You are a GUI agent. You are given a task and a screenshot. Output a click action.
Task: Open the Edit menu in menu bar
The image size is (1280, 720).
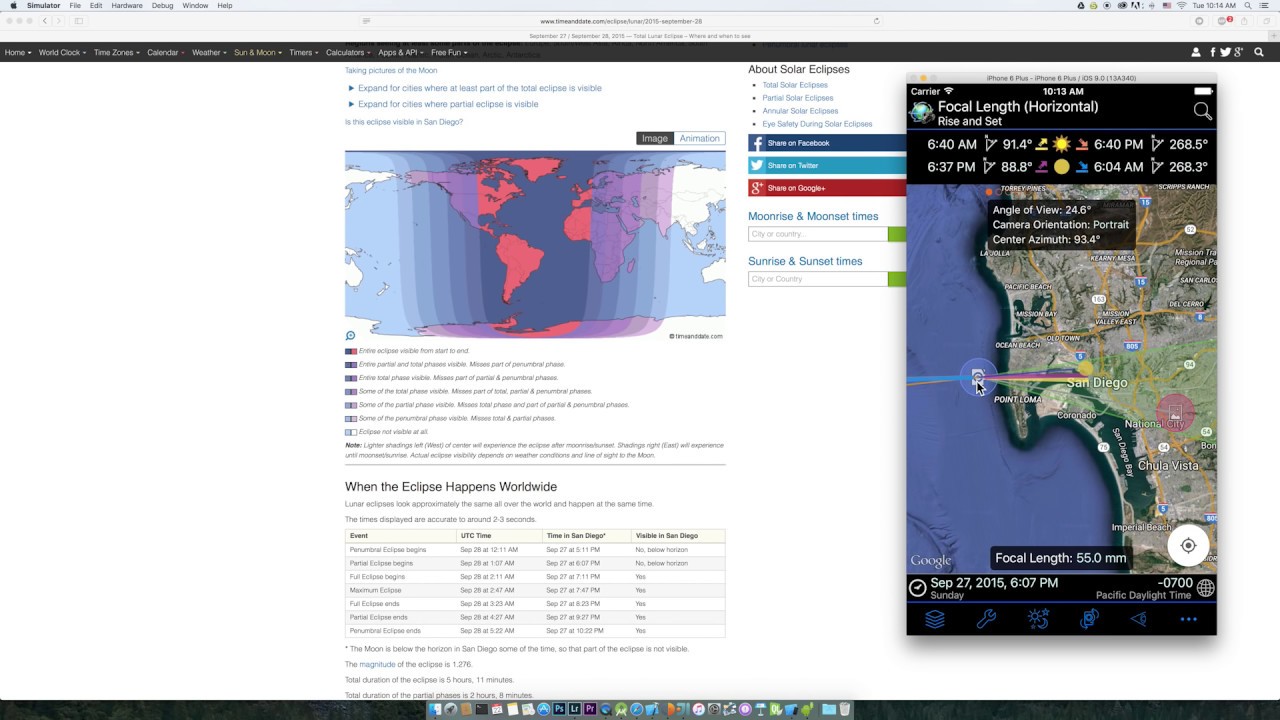96,6
